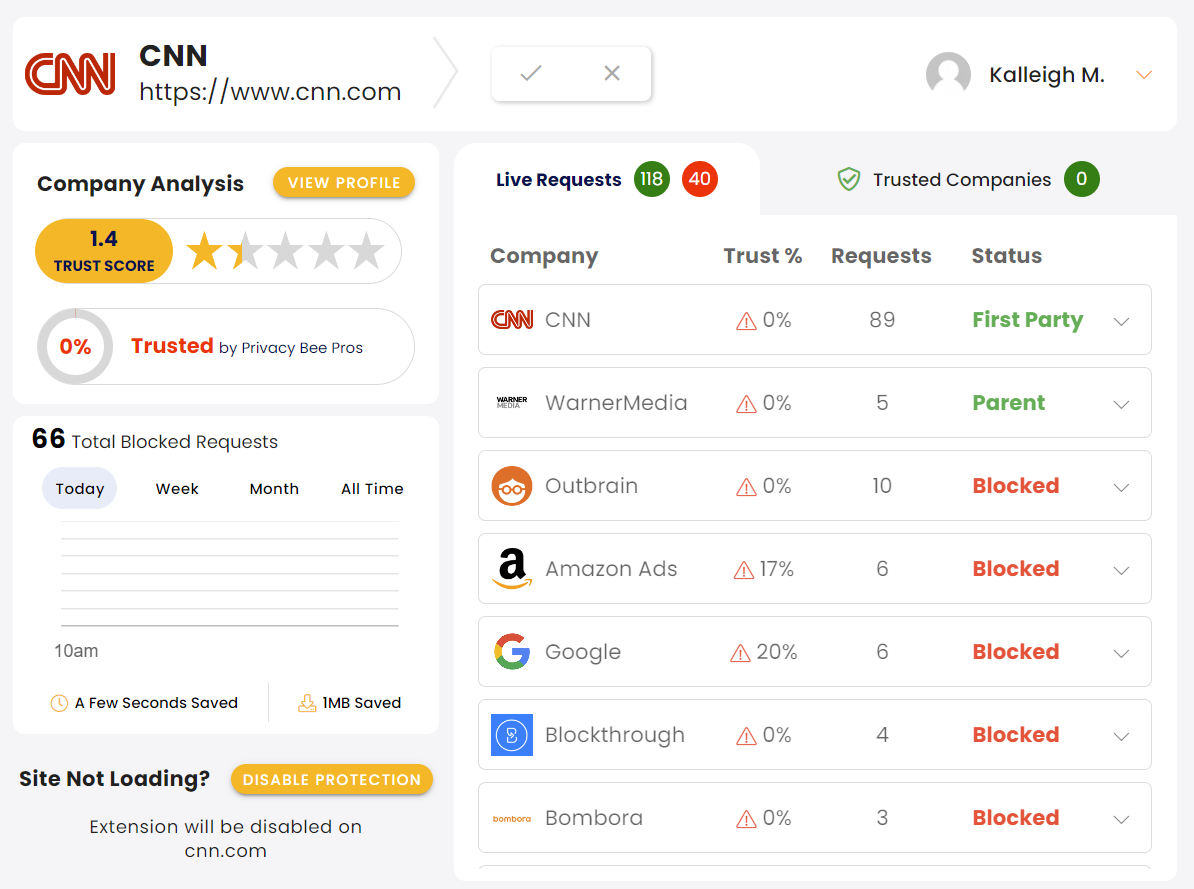The height and width of the screenshot is (889, 1194).
Task: Click the Status column header
Action: (1007, 256)
